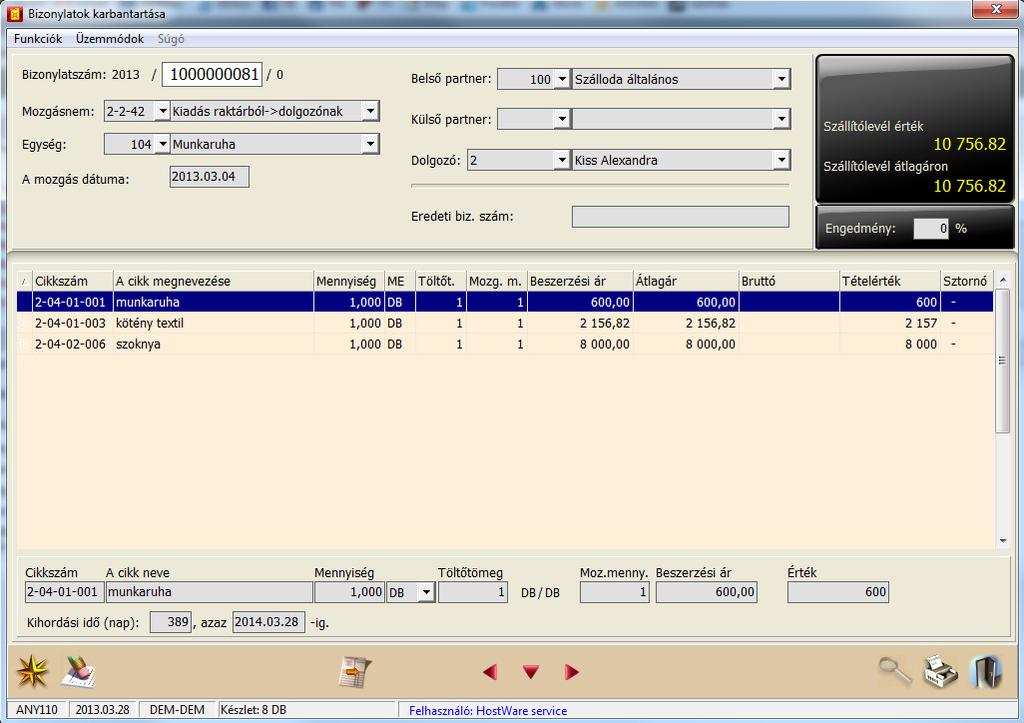
Task: Expand the Mozgásnem code dropdown 2-2-42
Action: coord(163,111)
